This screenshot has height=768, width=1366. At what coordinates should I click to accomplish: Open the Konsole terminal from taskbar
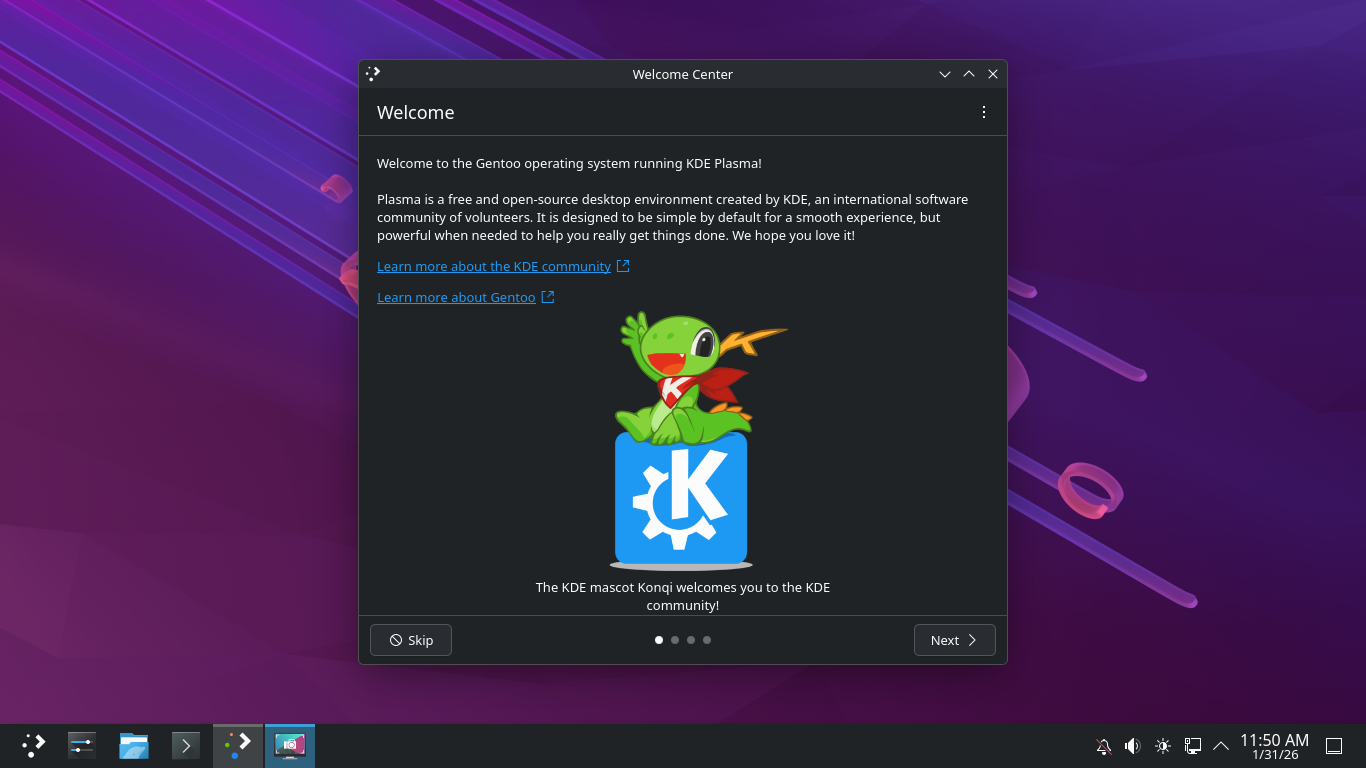click(186, 745)
